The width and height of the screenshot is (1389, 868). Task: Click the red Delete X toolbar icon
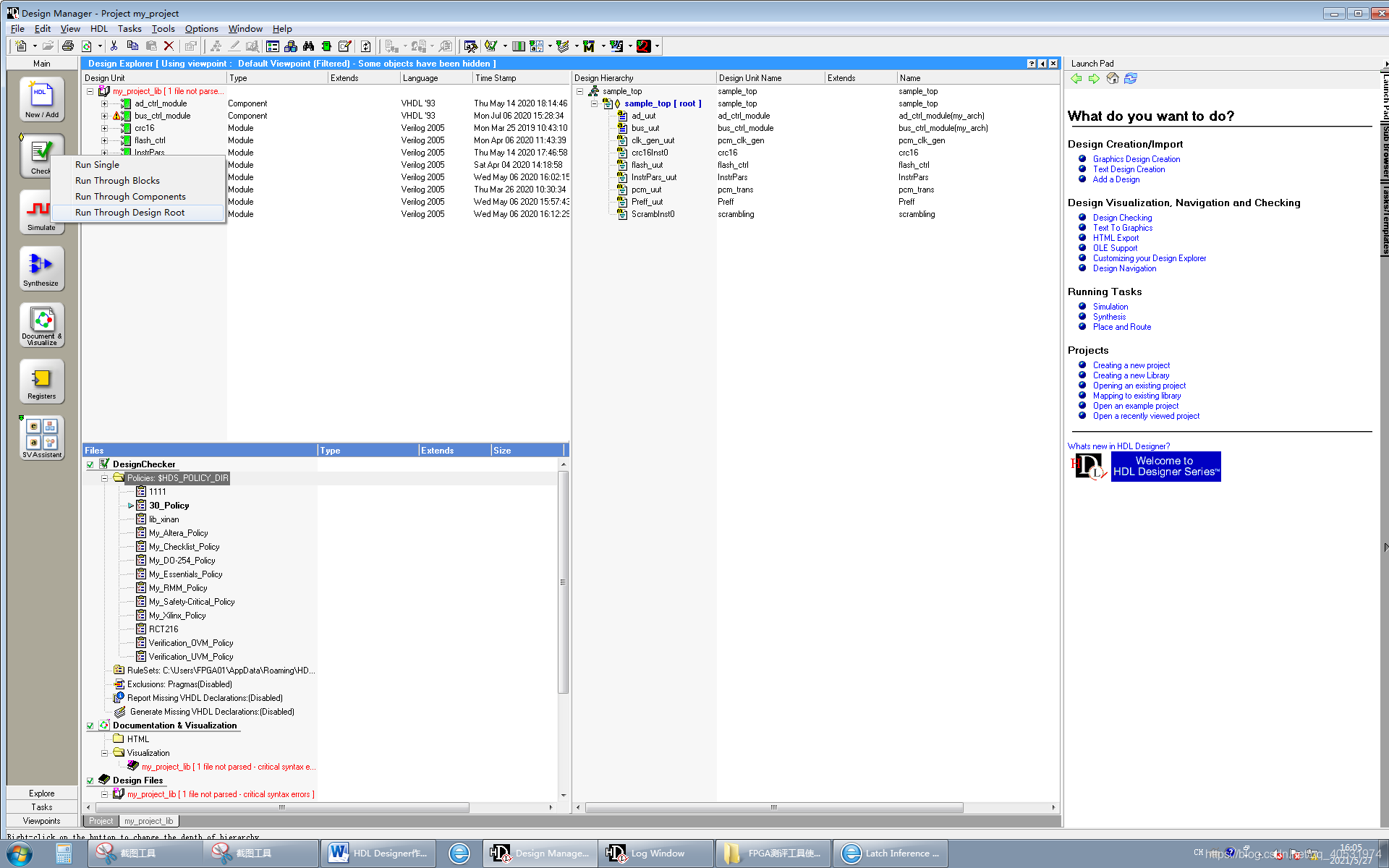169,46
